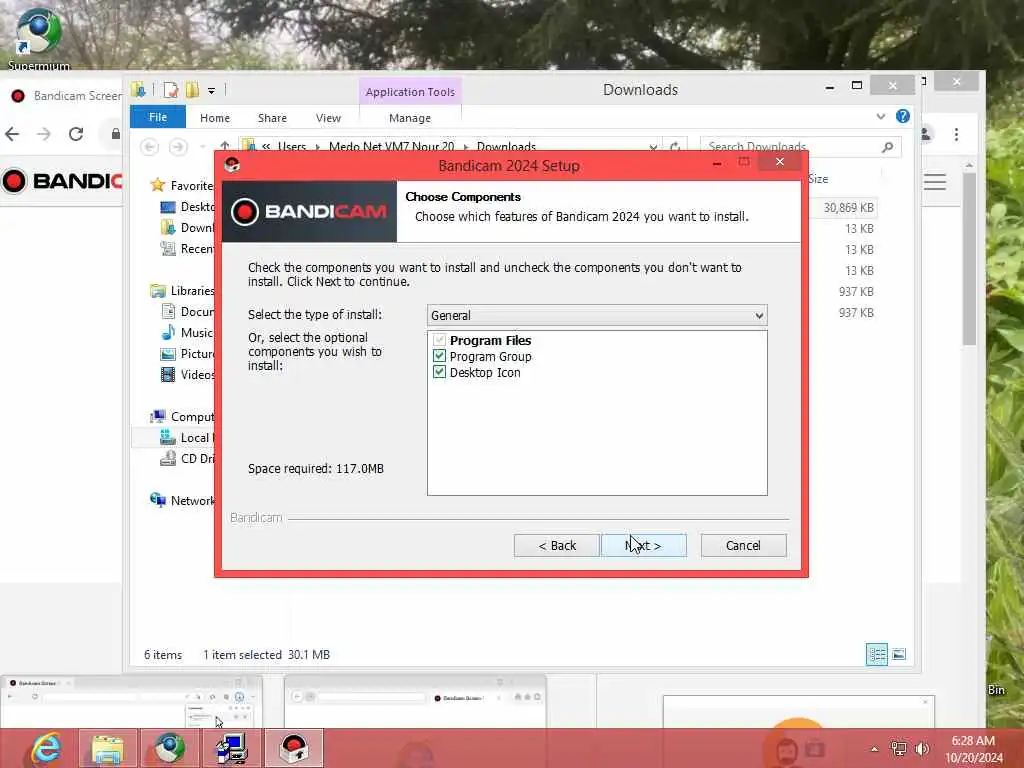Show hidden tray icons arrow
Viewport: 1024px width, 768px height.
[874, 749]
